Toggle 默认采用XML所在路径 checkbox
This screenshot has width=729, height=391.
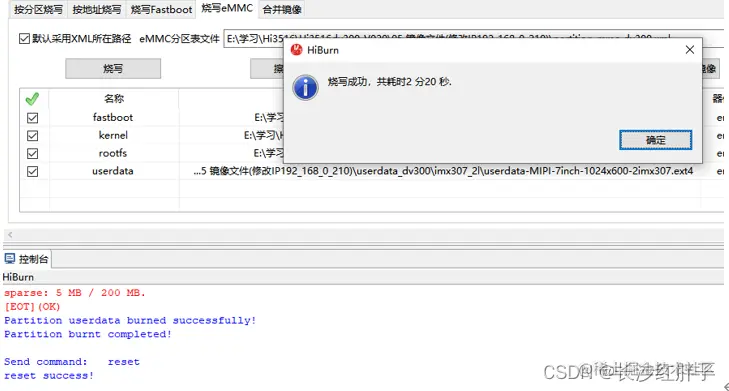pyautogui.click(x=25, y=39)
